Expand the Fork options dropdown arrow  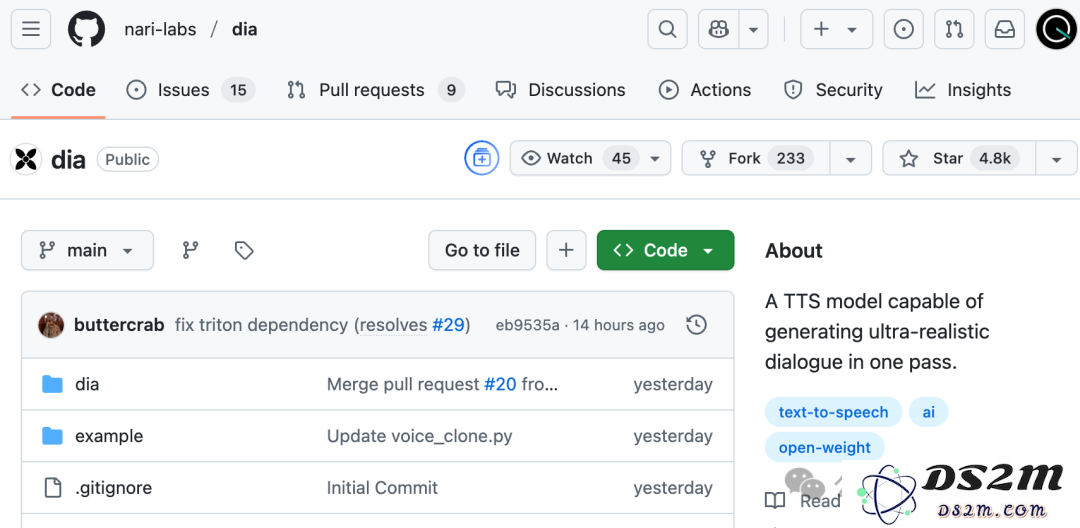tap(851, 159)
